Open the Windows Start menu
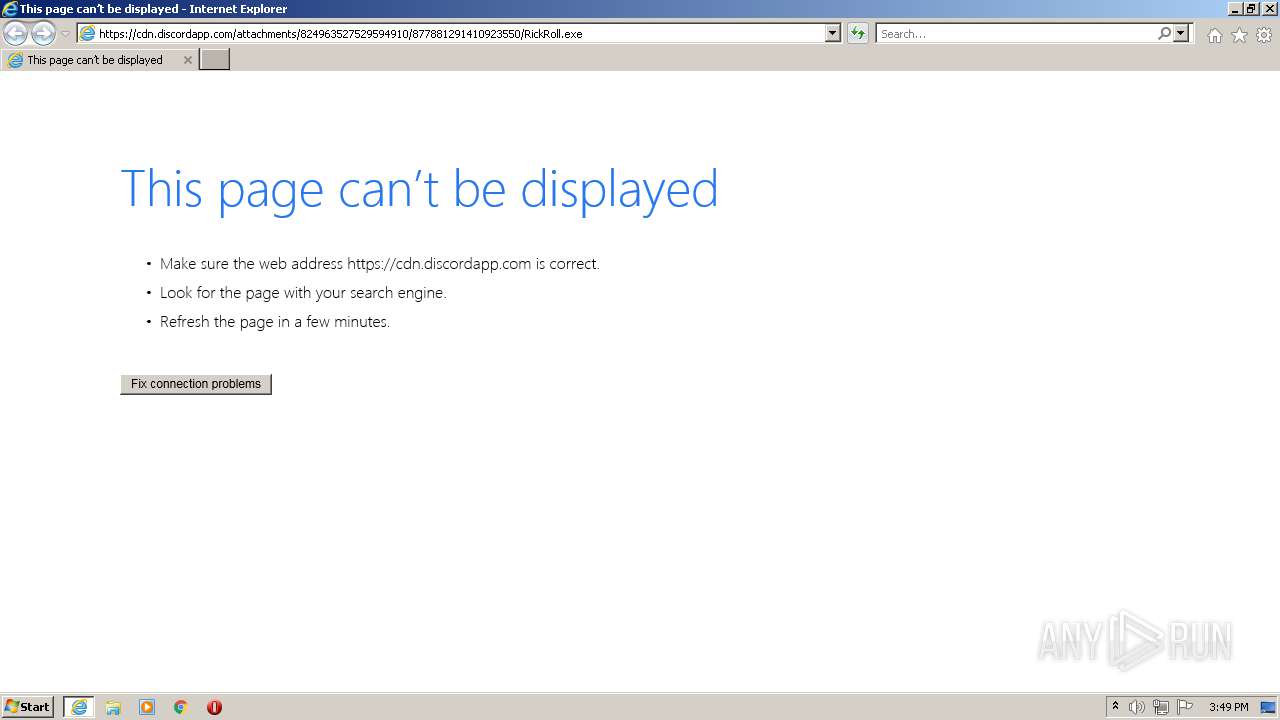 28,707
